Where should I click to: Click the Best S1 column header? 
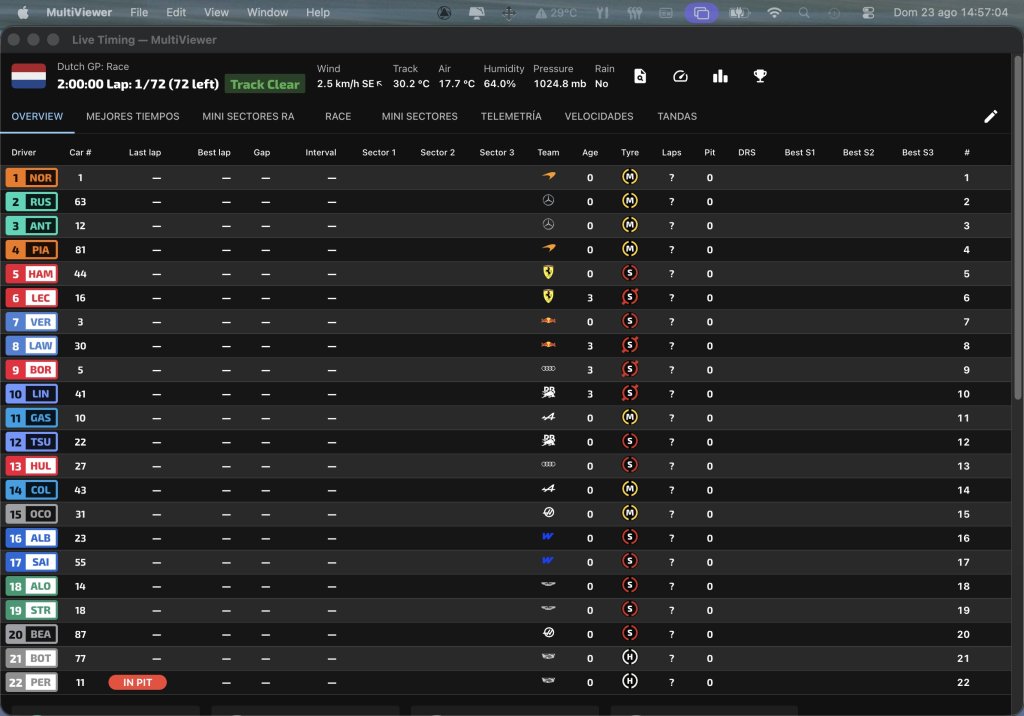pos(799,152)
